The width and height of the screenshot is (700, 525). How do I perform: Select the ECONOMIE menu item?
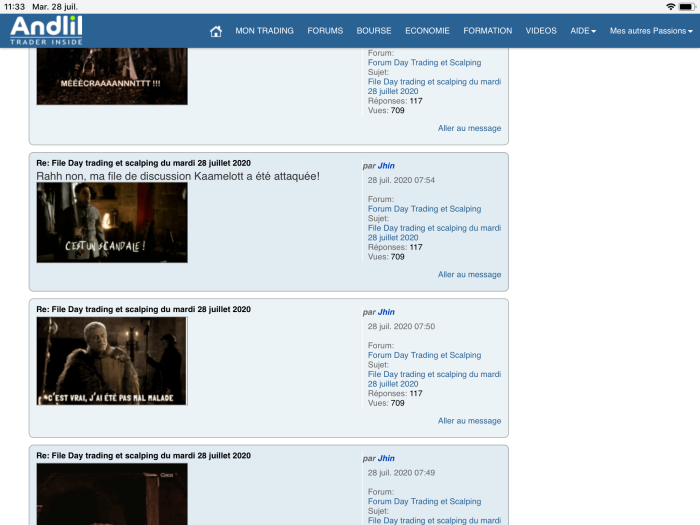tap(427, 31)
